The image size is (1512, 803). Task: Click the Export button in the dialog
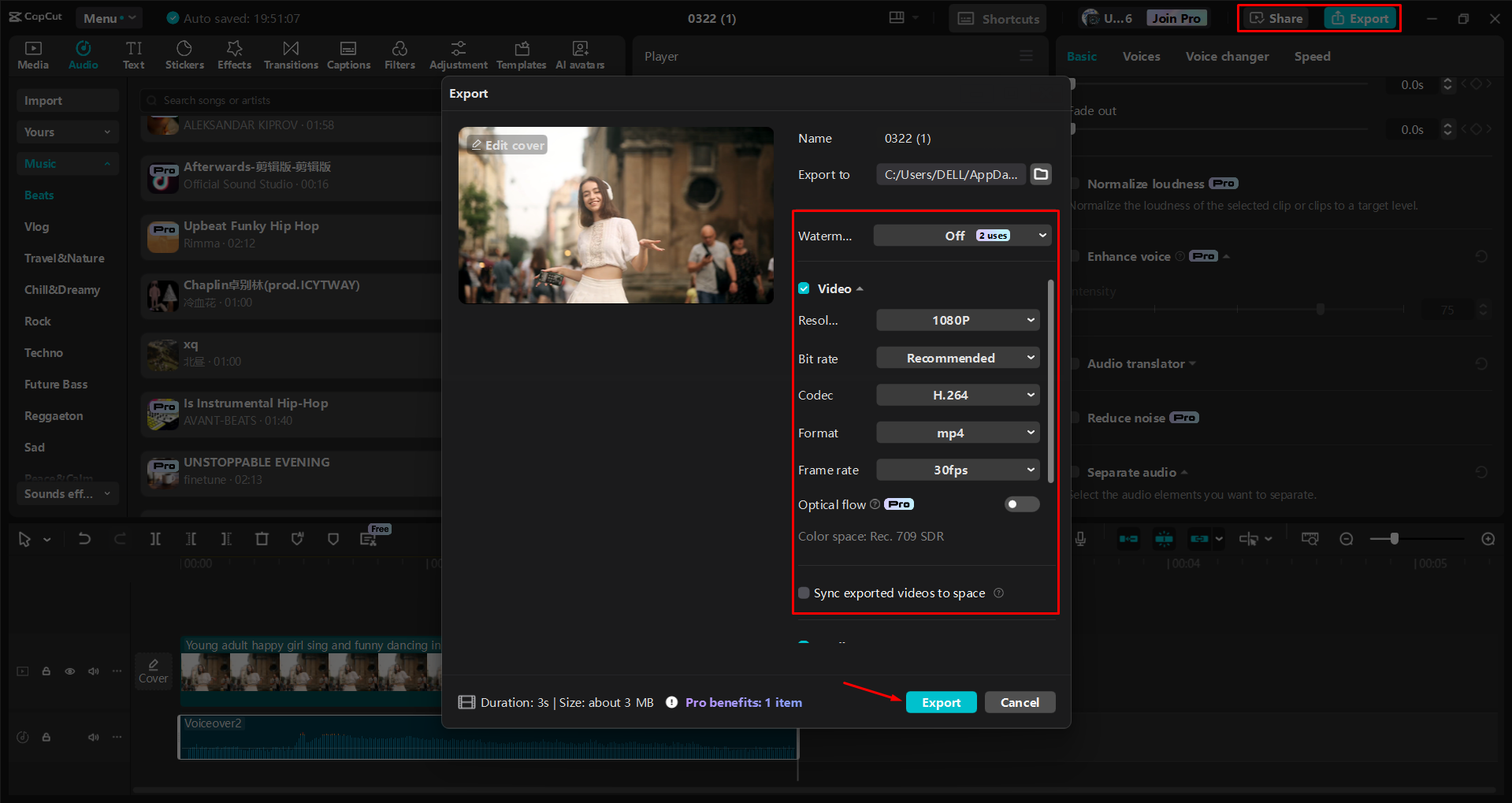[941, 701]
